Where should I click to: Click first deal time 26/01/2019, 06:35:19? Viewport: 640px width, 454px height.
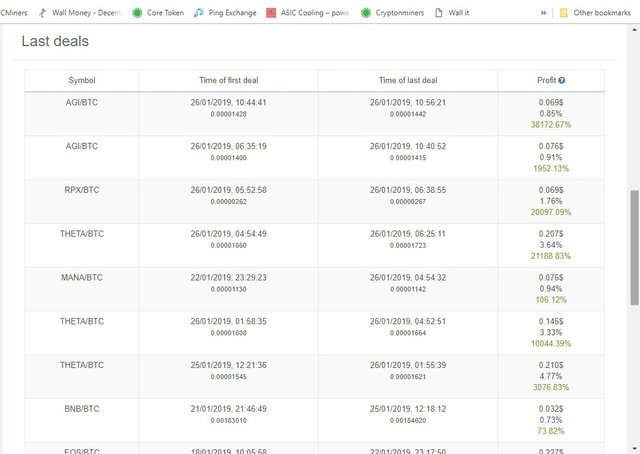click(x=229, y=146)
